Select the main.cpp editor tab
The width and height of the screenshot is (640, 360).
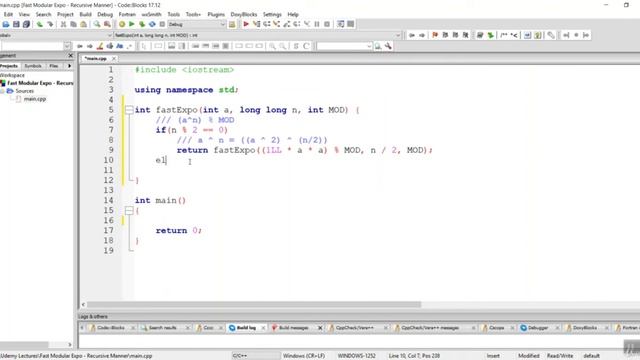(x=95, y=58)
